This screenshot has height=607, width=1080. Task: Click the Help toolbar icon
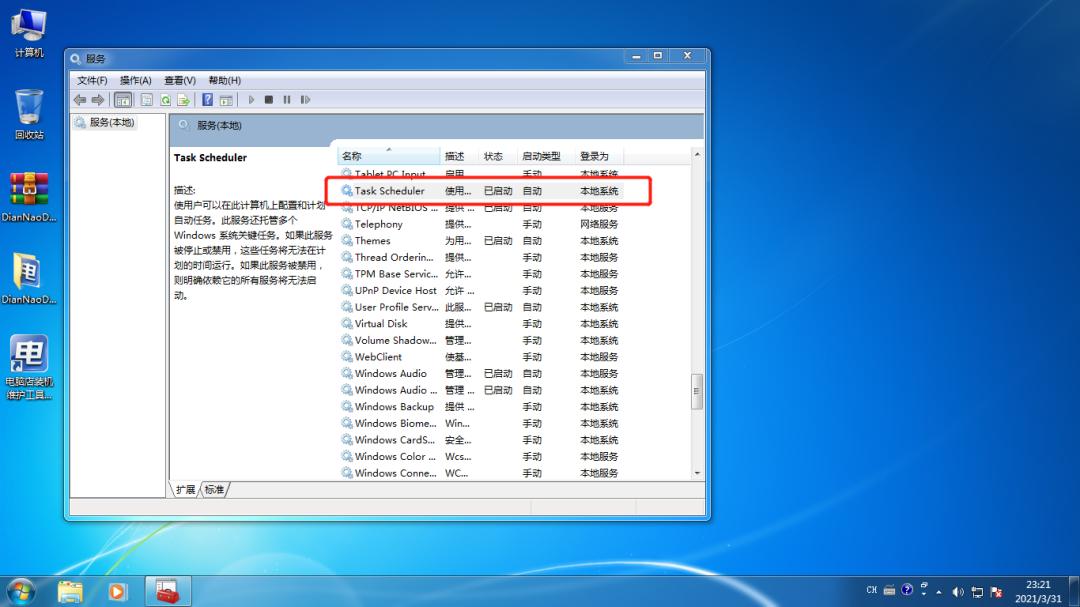207,99
